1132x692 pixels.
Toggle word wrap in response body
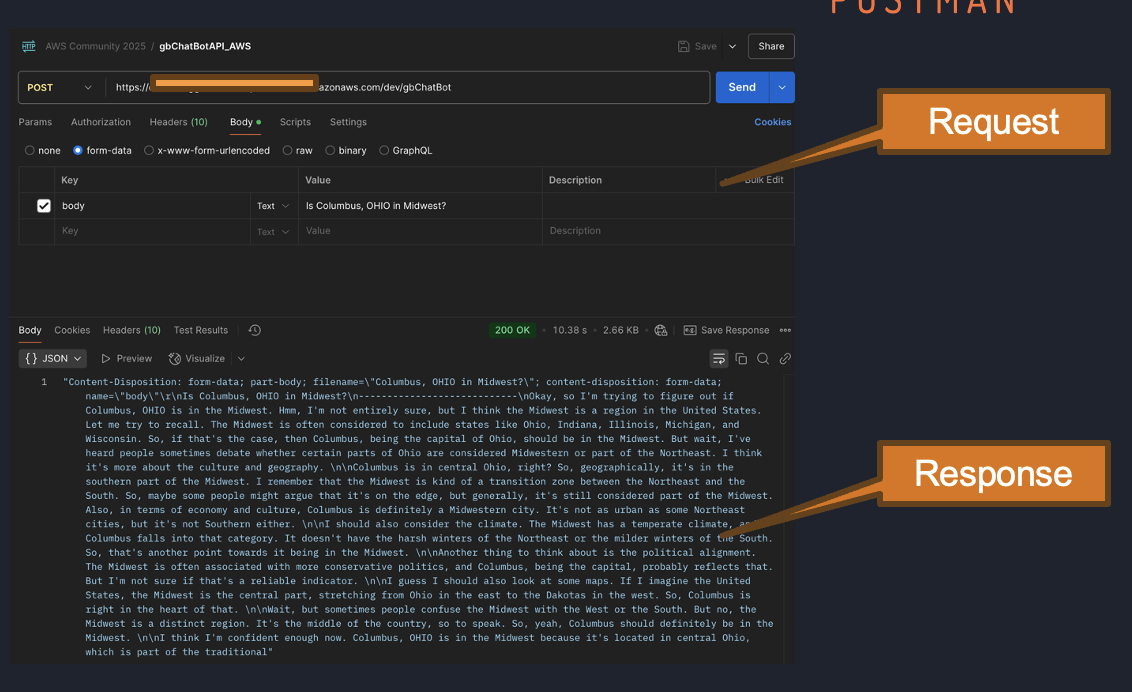(718, 359)
